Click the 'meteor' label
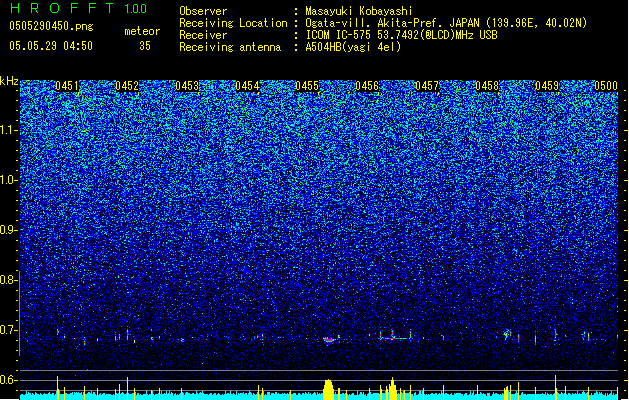This screenshot has height=400, width=629. (142, 31)
